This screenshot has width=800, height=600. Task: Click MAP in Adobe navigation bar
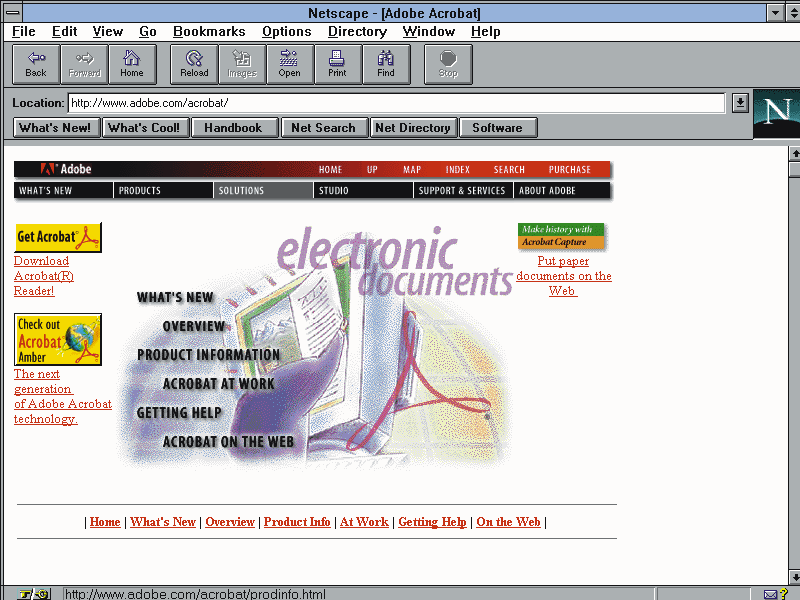(x=412, y=169)
